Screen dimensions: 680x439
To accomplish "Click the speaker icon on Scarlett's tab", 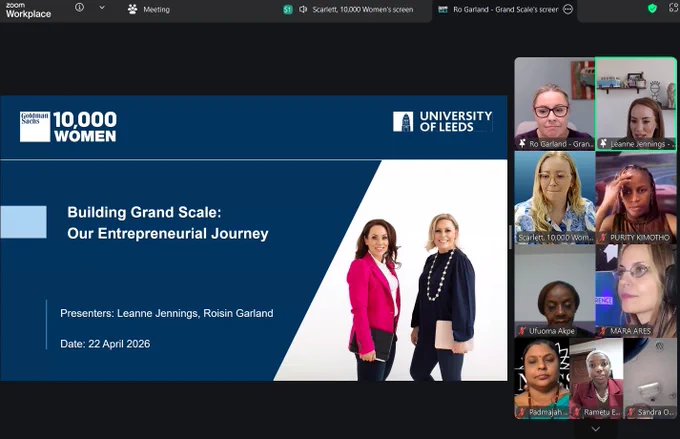I will pyautogui.click(x=303, y=9).
